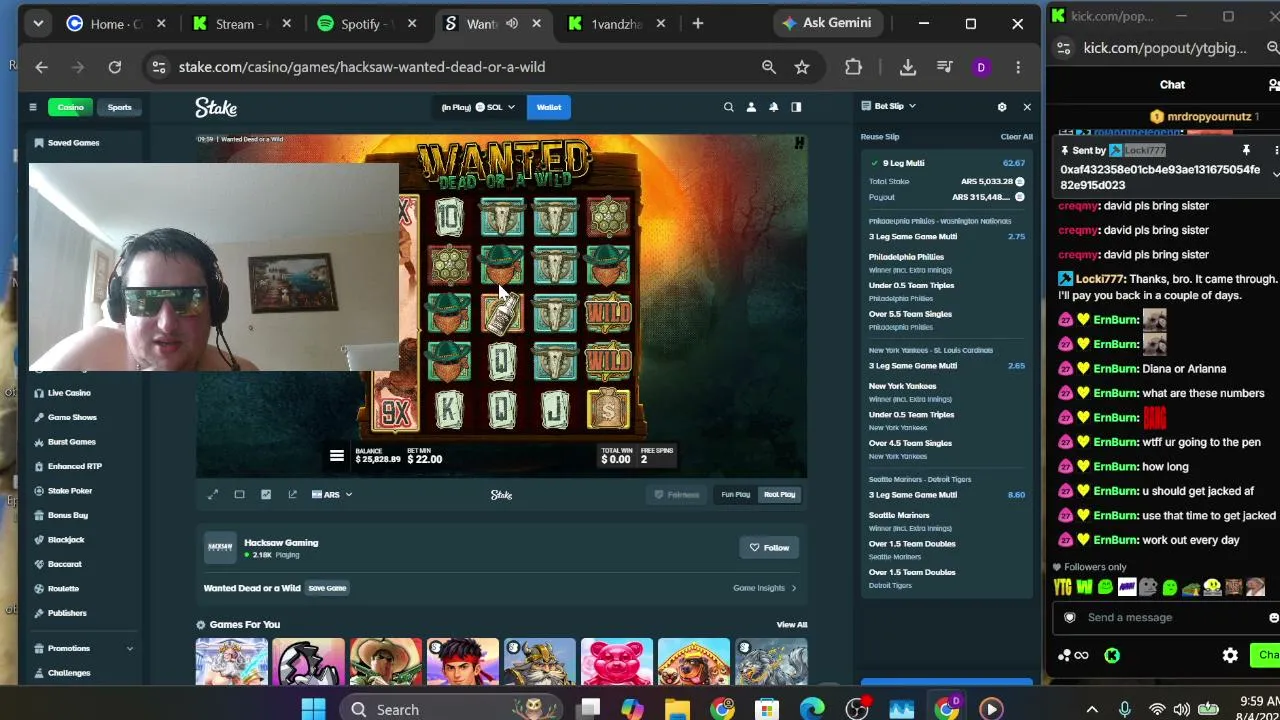Switch to Fun Play mode

tap(736, 494)
